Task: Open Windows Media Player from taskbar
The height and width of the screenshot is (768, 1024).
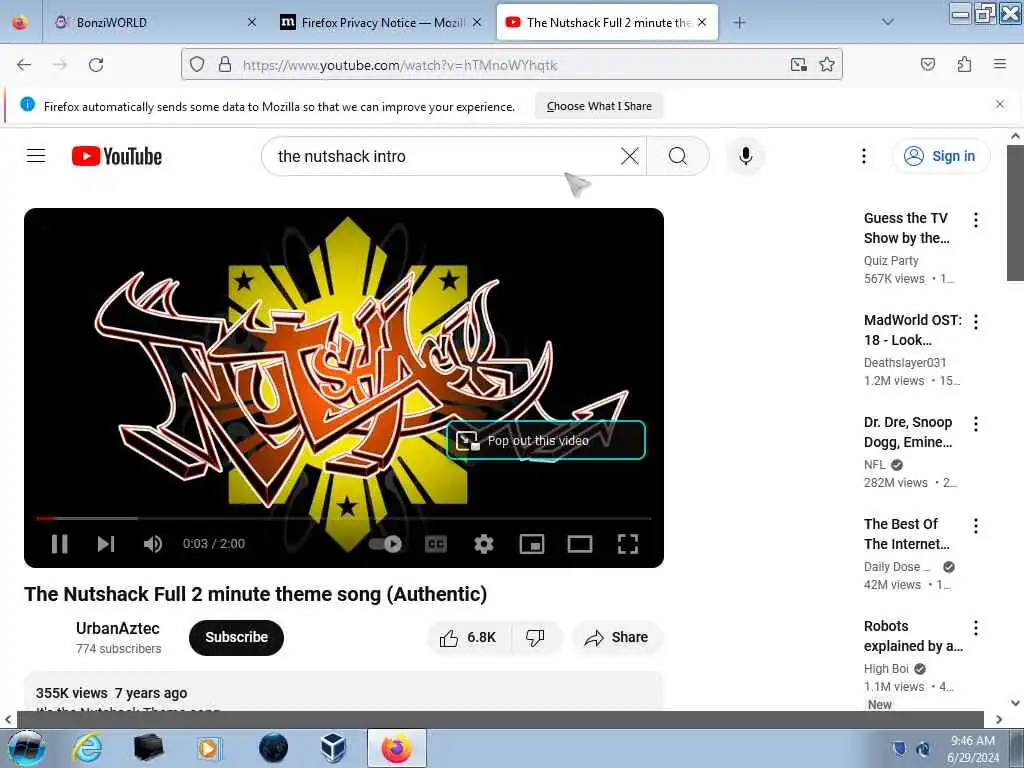Action: click(x=209, y=748)
